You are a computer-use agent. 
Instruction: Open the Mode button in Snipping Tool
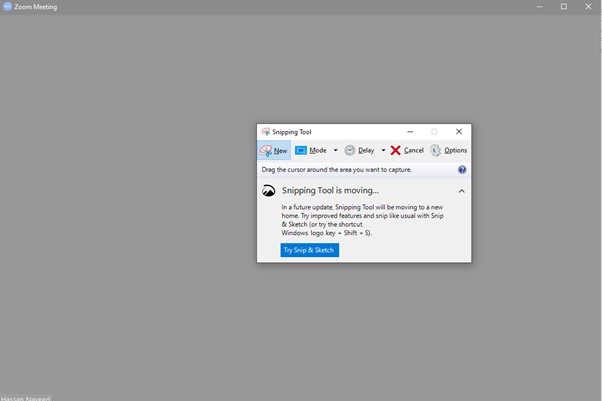pyautogui.click(x=311, y=150)
